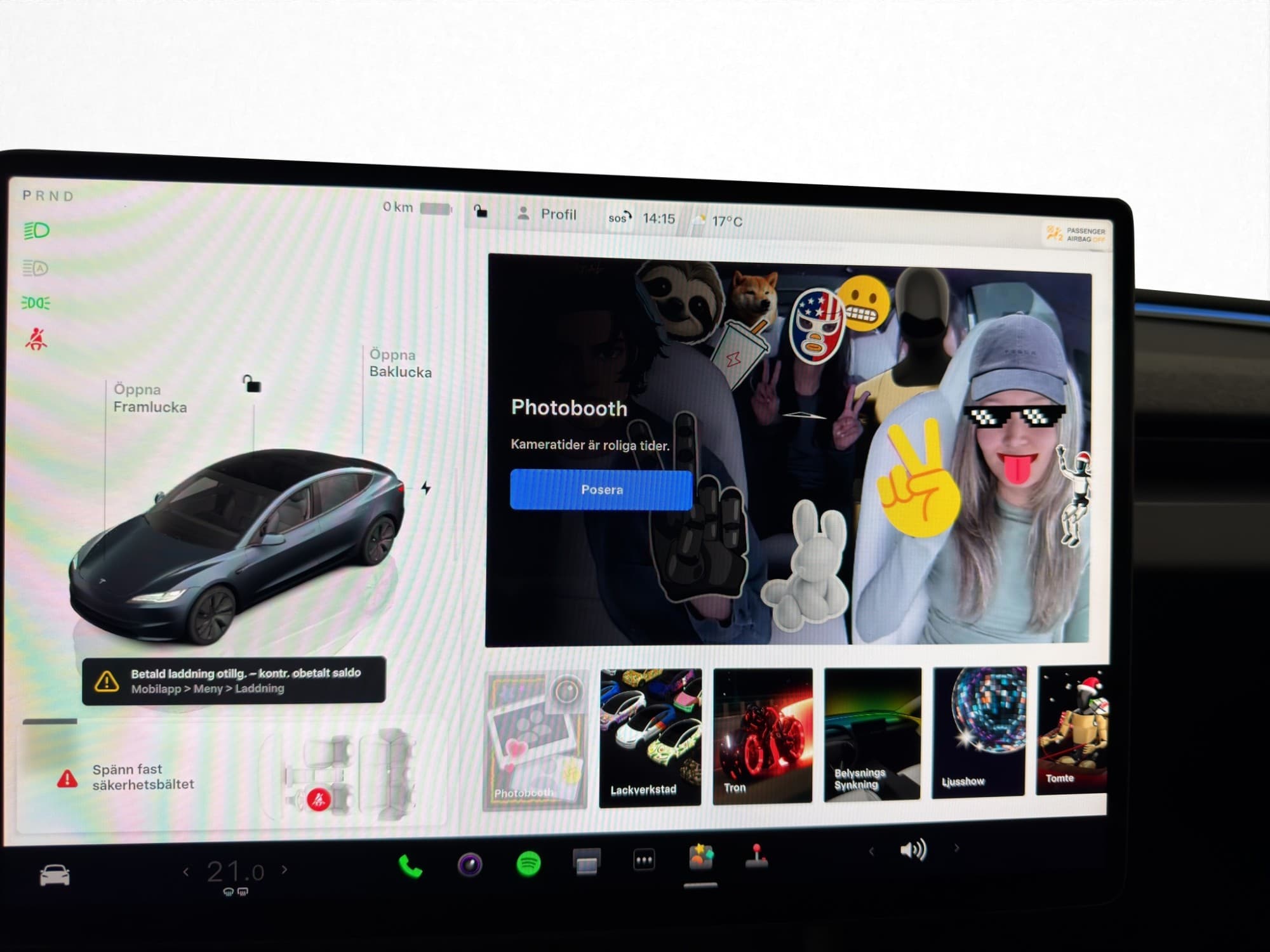
Task: Increase temperature with right chevron
Action: point(284,869)
